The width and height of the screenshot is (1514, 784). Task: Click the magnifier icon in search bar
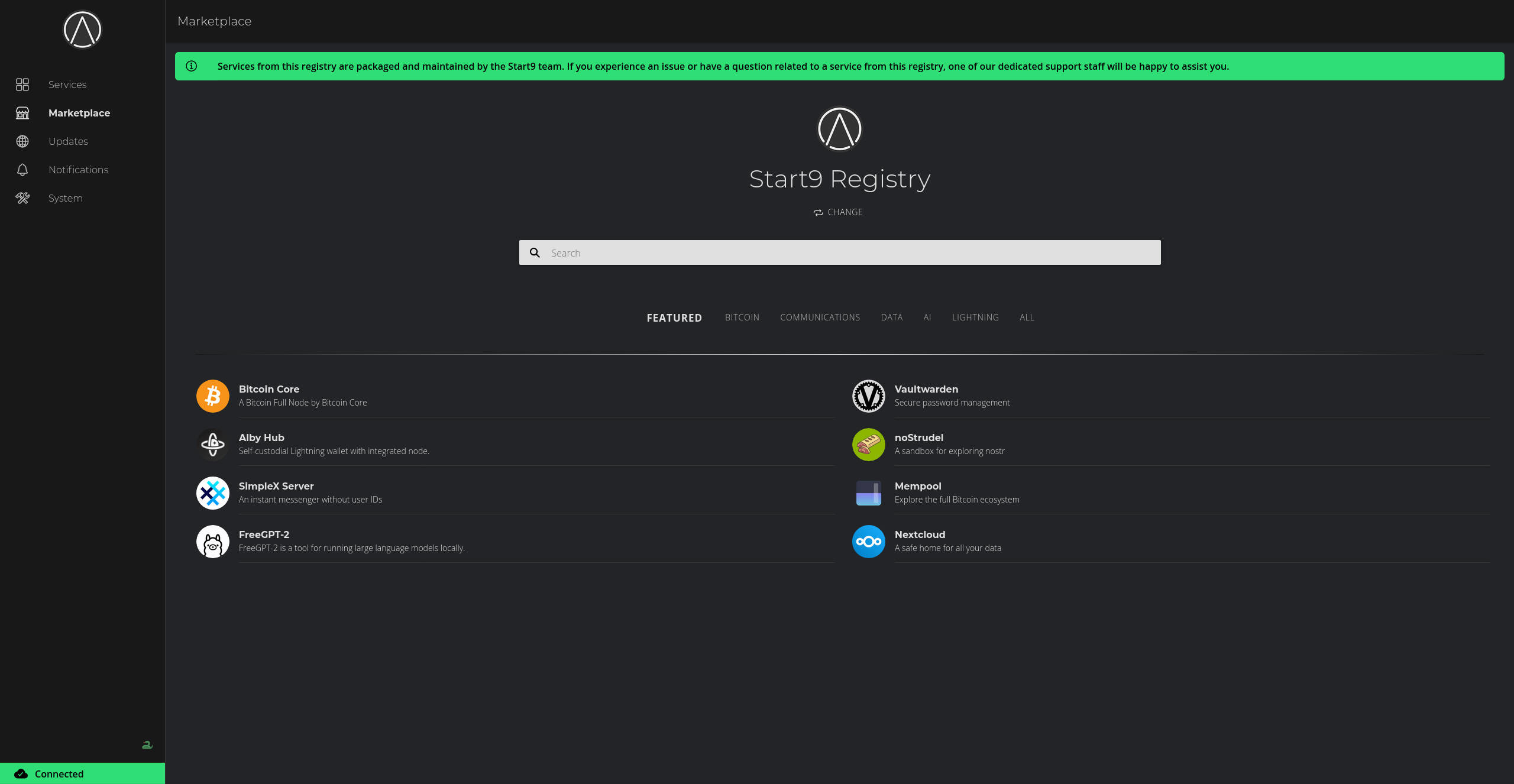(535, 252)
